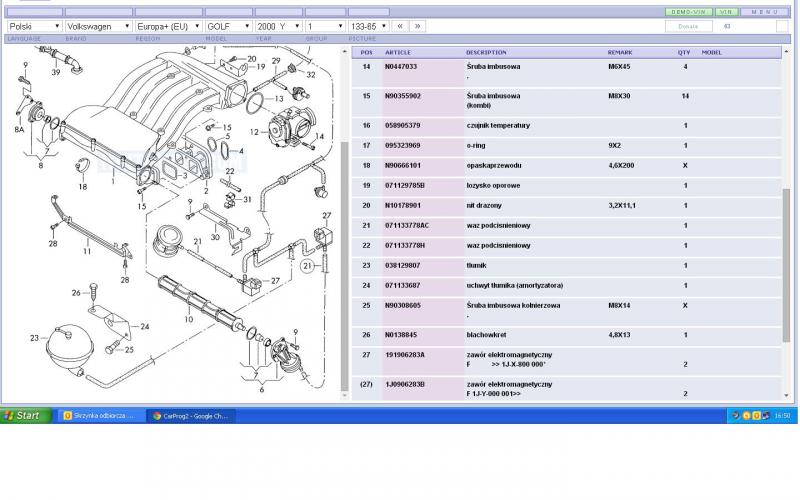Open the Language dropdown showing Polski
Image resolution: width=800 pixels, height=500 pixels.
[35, 26]
